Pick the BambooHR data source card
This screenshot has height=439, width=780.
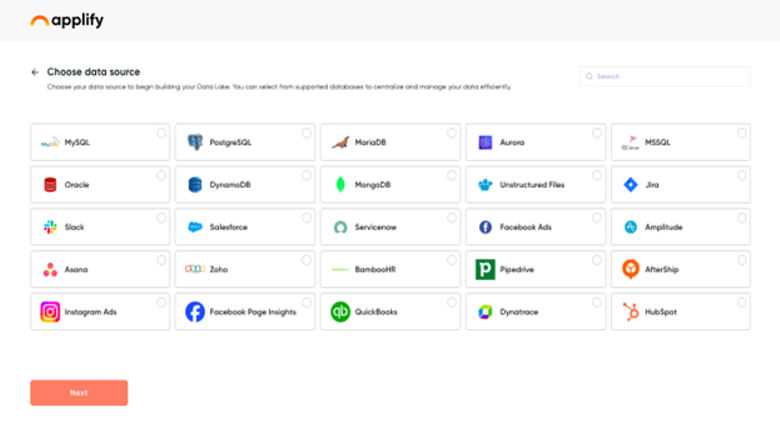[x=390, y=269]
